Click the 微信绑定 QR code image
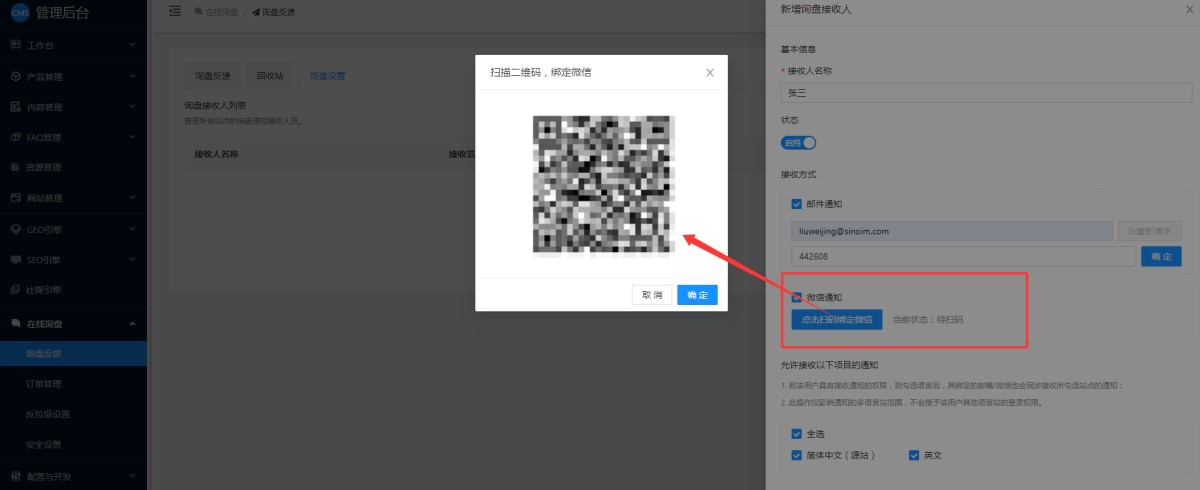The height and width of the screenshot is (490, 1200). point(603,184)
